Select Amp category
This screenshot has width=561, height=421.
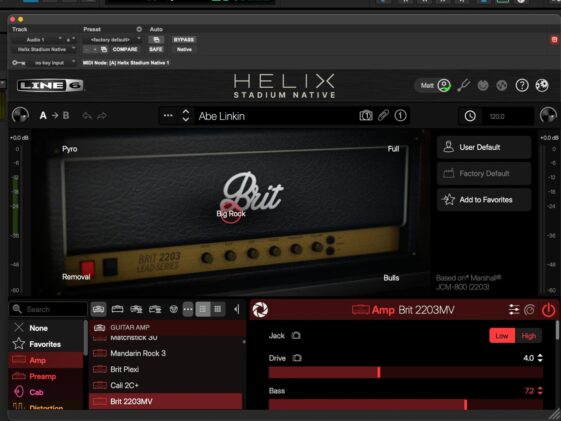[x=46, y=360]
